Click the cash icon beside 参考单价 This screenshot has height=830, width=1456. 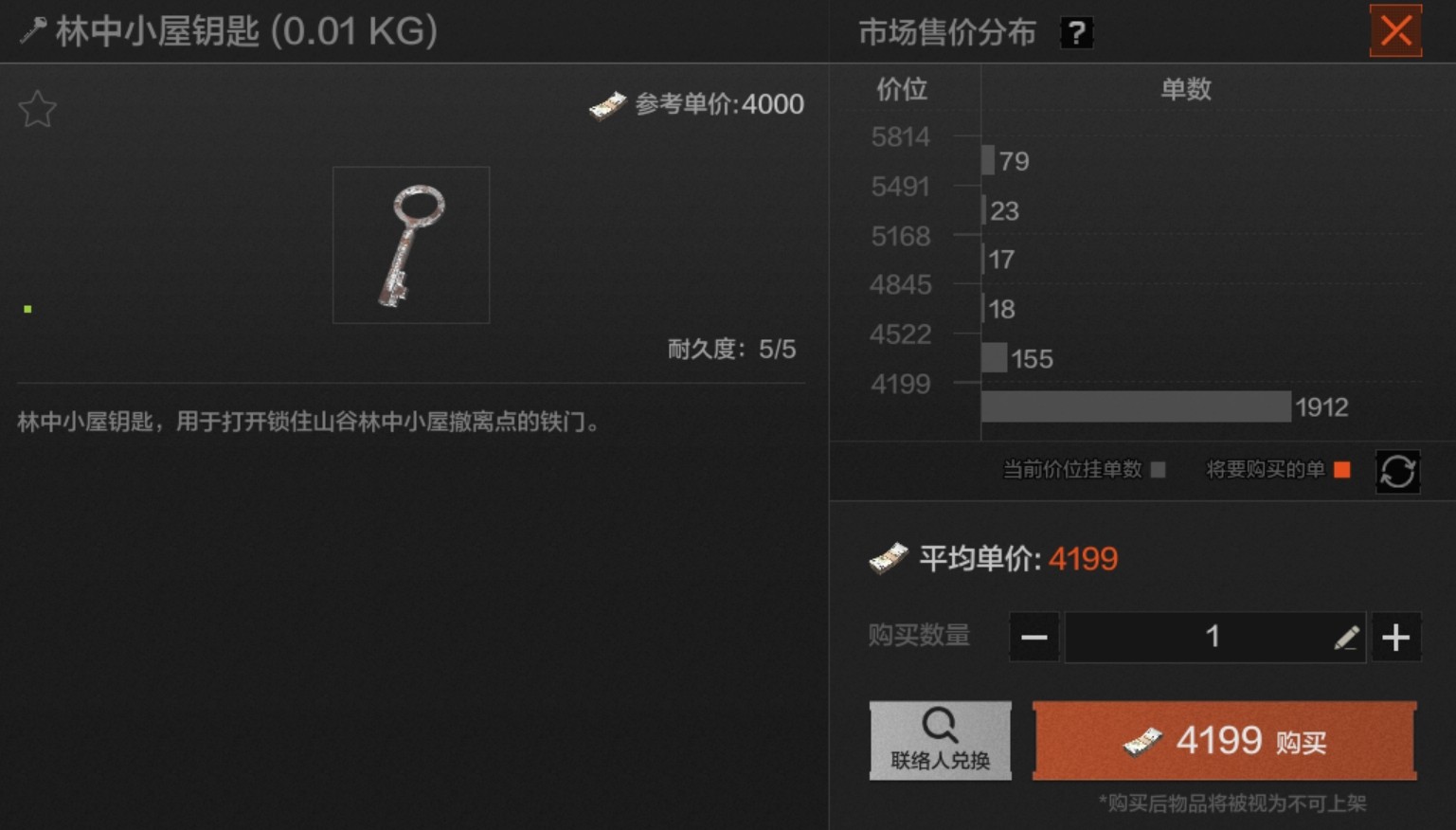click(607, 105)
